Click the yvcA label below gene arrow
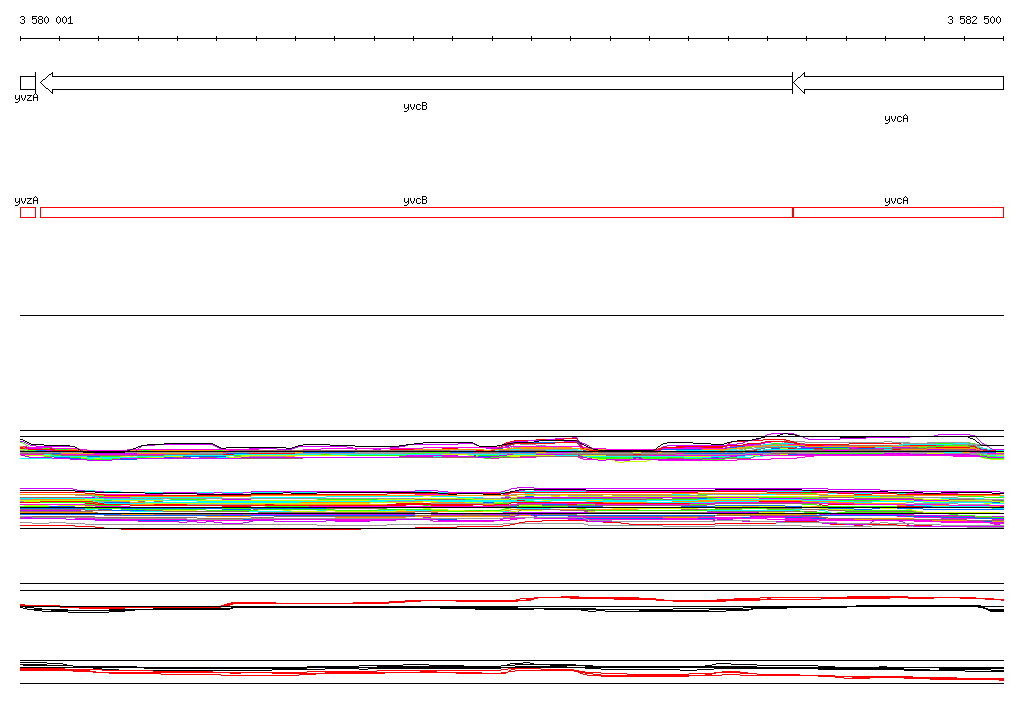 coord(896,118)
